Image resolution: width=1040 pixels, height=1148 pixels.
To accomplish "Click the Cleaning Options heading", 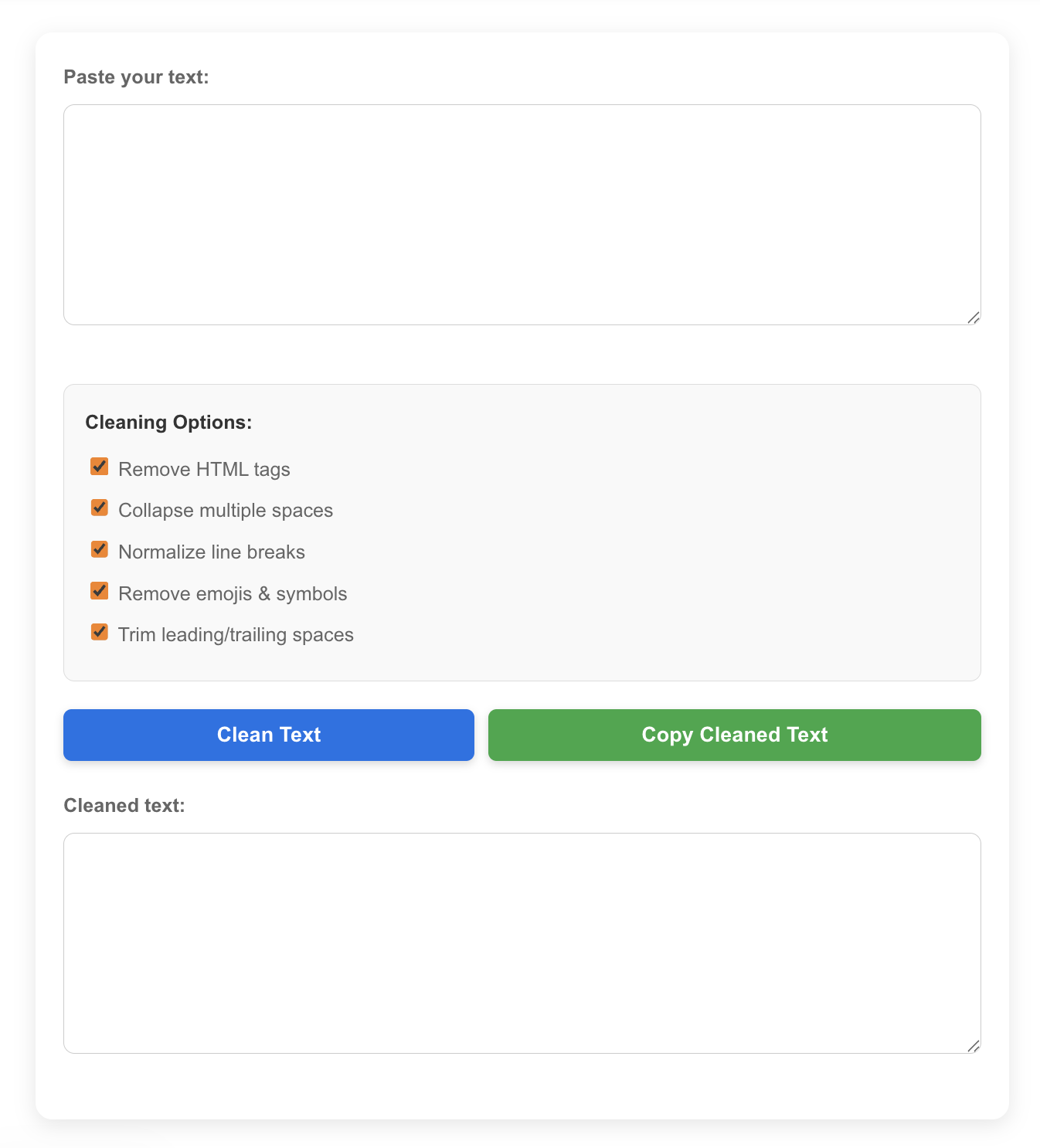I will tap(168, 422).
